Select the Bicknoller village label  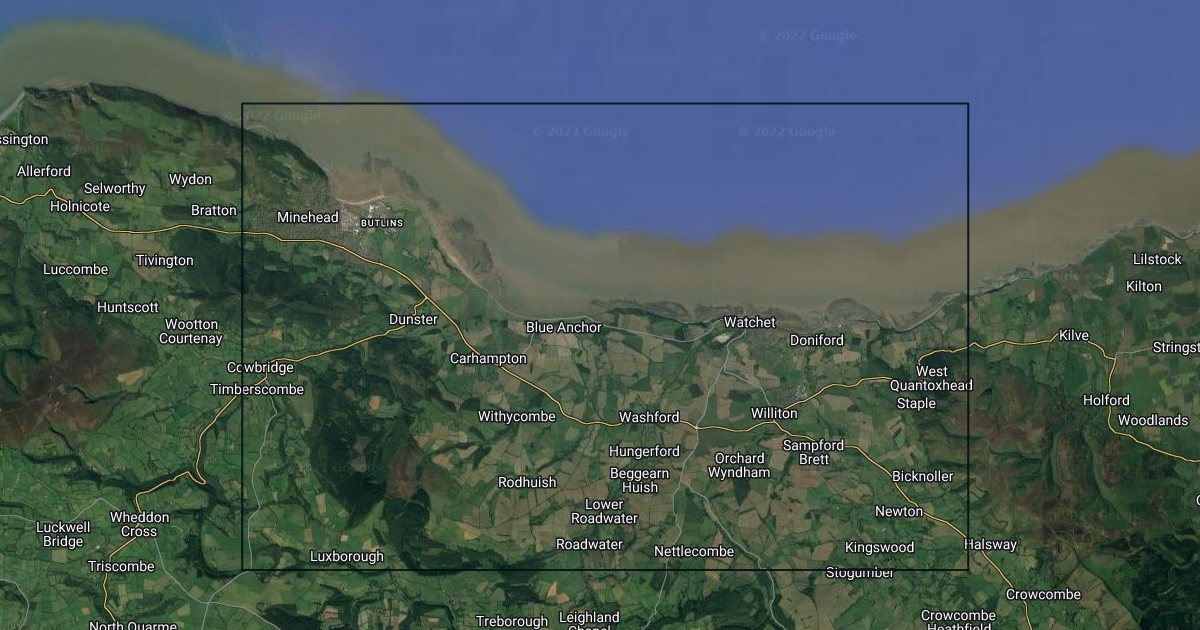(922, 476)
